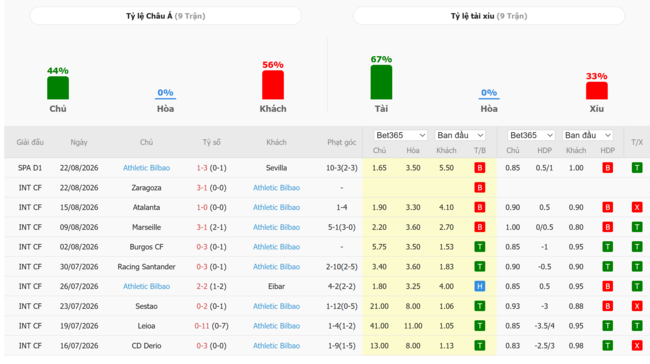Click the Tỷ số column header

tap(211, 142)
